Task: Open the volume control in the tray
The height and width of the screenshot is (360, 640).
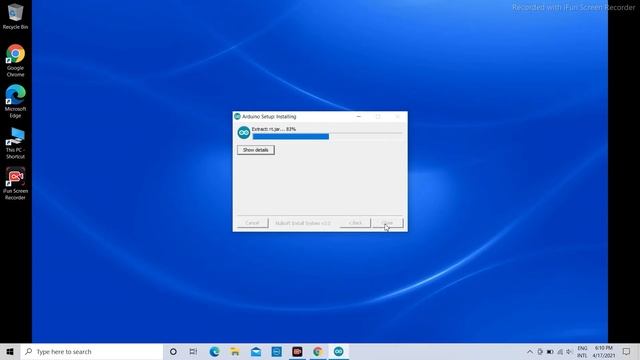Action: (x=569, y=351)
